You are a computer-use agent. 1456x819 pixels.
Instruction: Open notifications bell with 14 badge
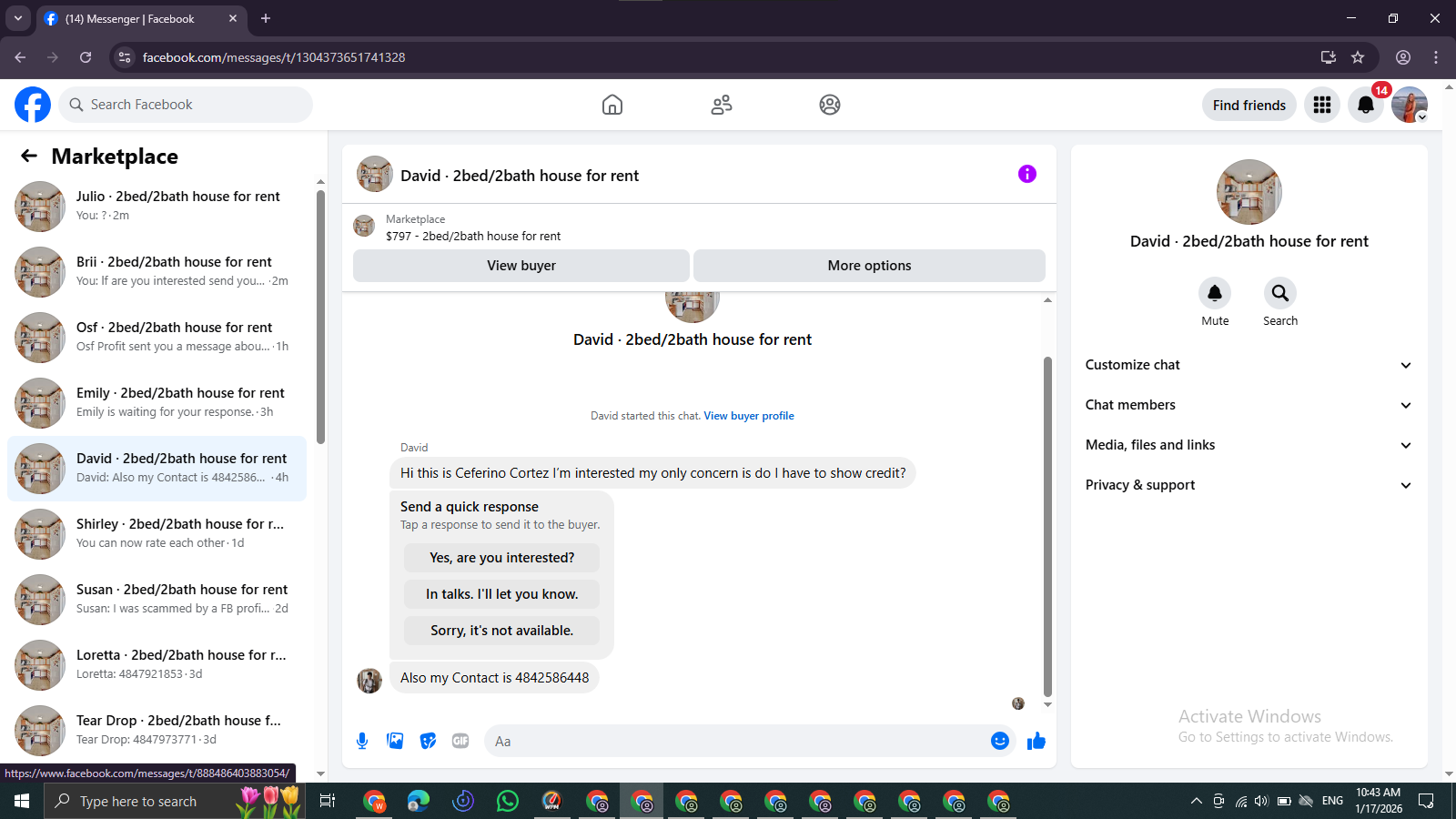click(1366, 105)
